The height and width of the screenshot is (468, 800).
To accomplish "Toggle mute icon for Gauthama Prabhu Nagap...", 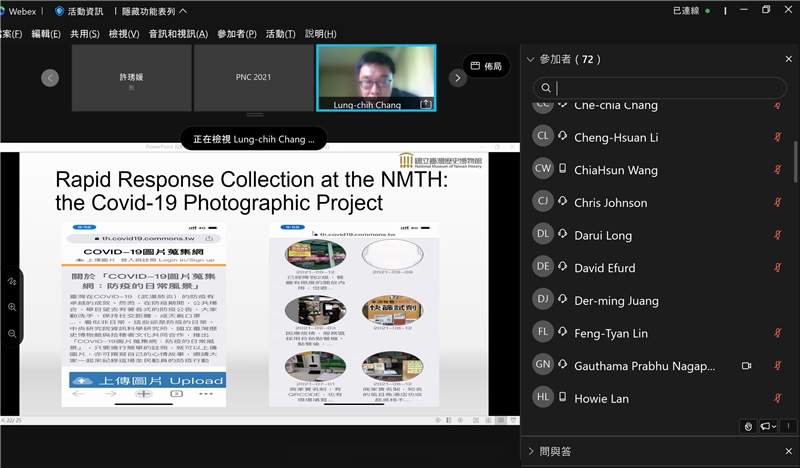I will point(778,365).
